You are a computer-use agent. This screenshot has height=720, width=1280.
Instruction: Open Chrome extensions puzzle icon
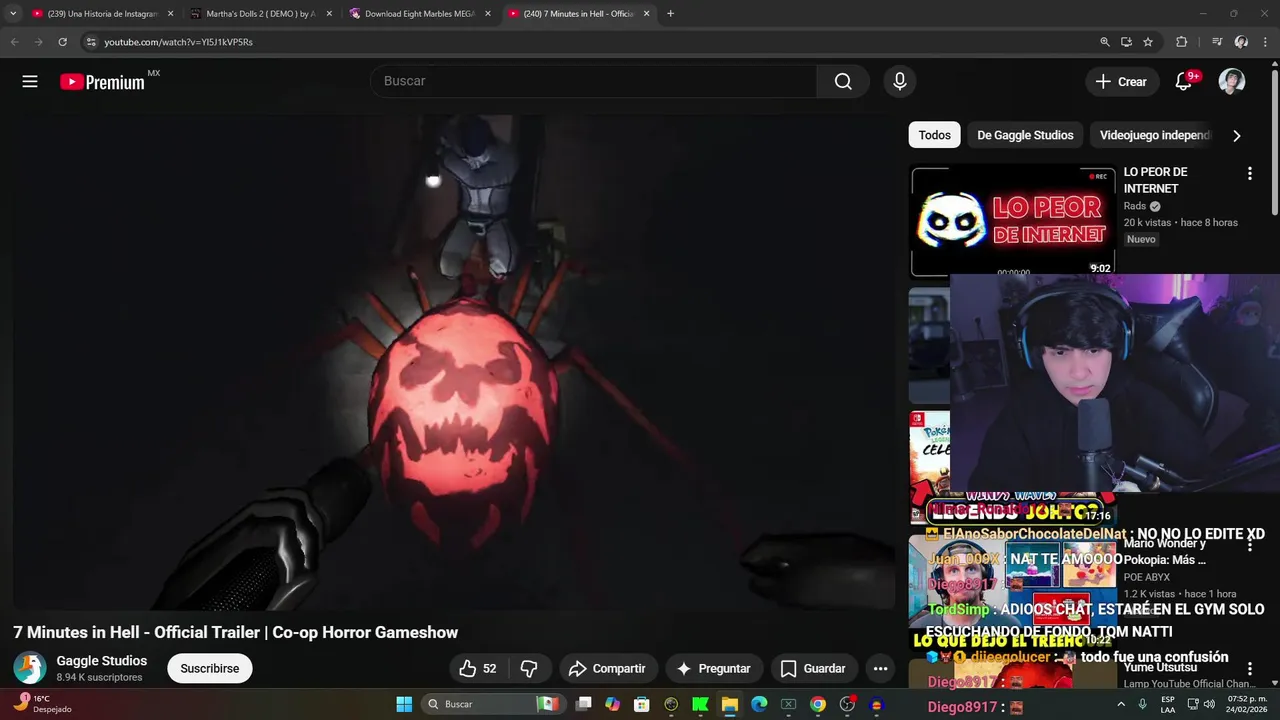point(1181,42)
